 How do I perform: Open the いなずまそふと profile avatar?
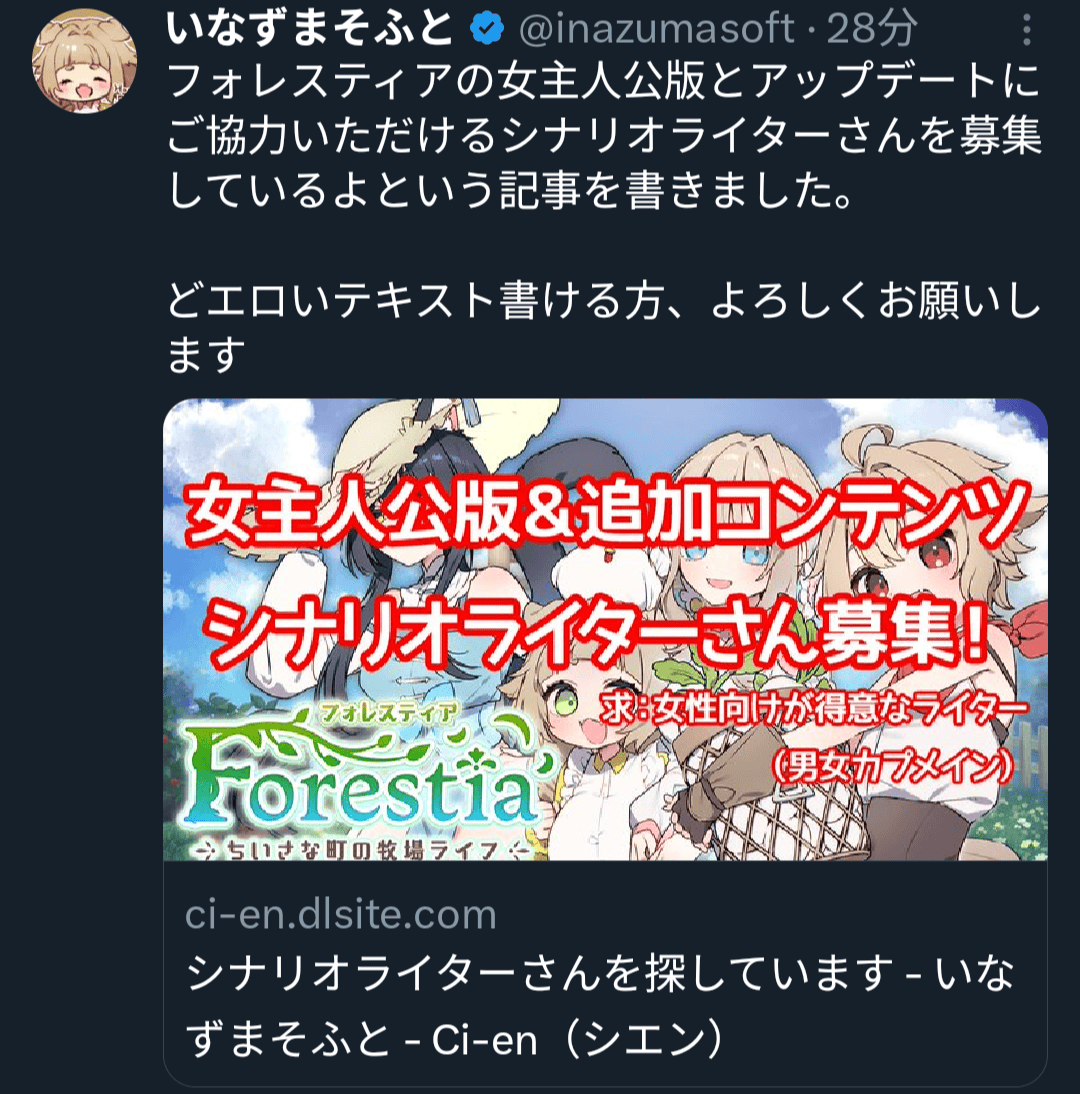tap(84, 61)
